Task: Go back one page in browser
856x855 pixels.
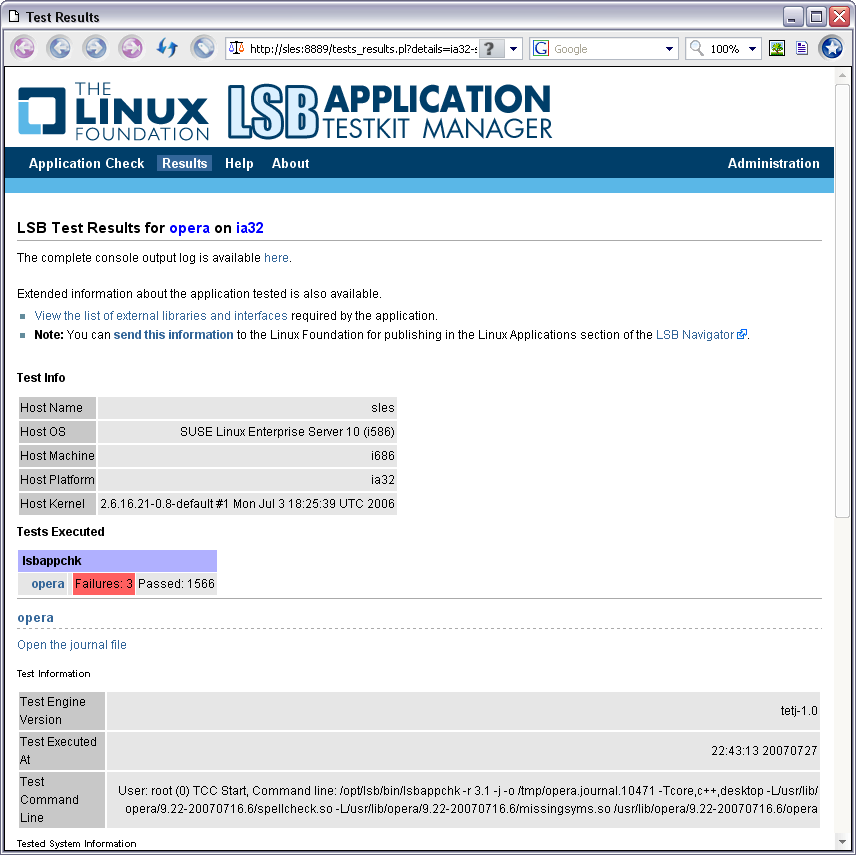Action: [59, 48]
